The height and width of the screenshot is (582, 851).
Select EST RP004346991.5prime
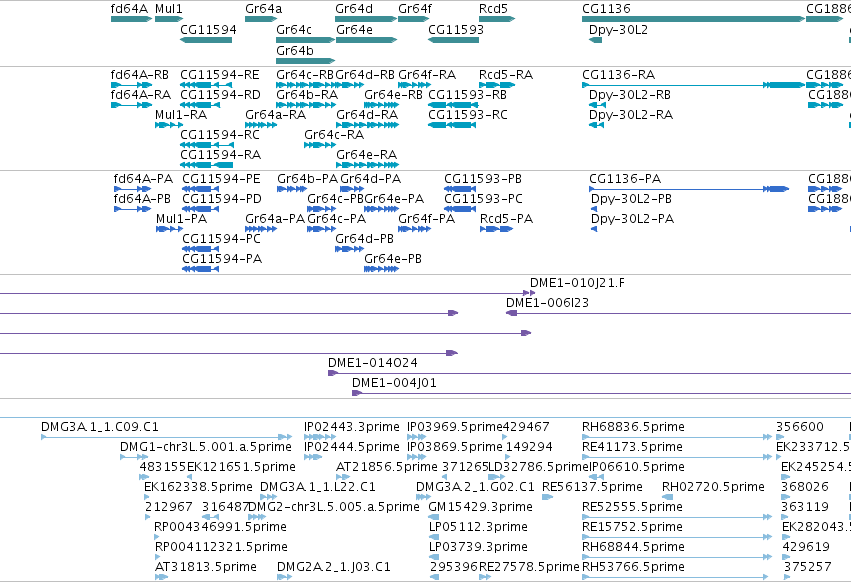pos(220,527)
